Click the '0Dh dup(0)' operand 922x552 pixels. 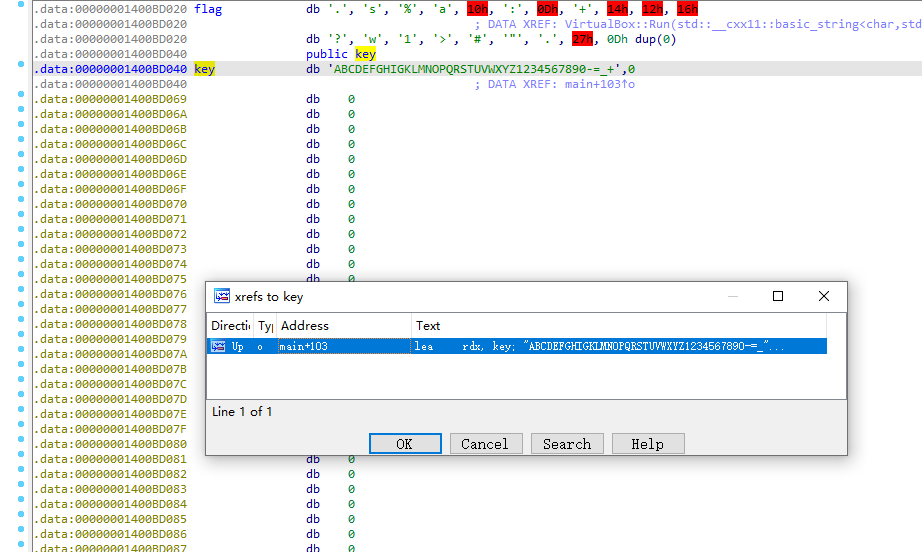[x=642, y=39]
